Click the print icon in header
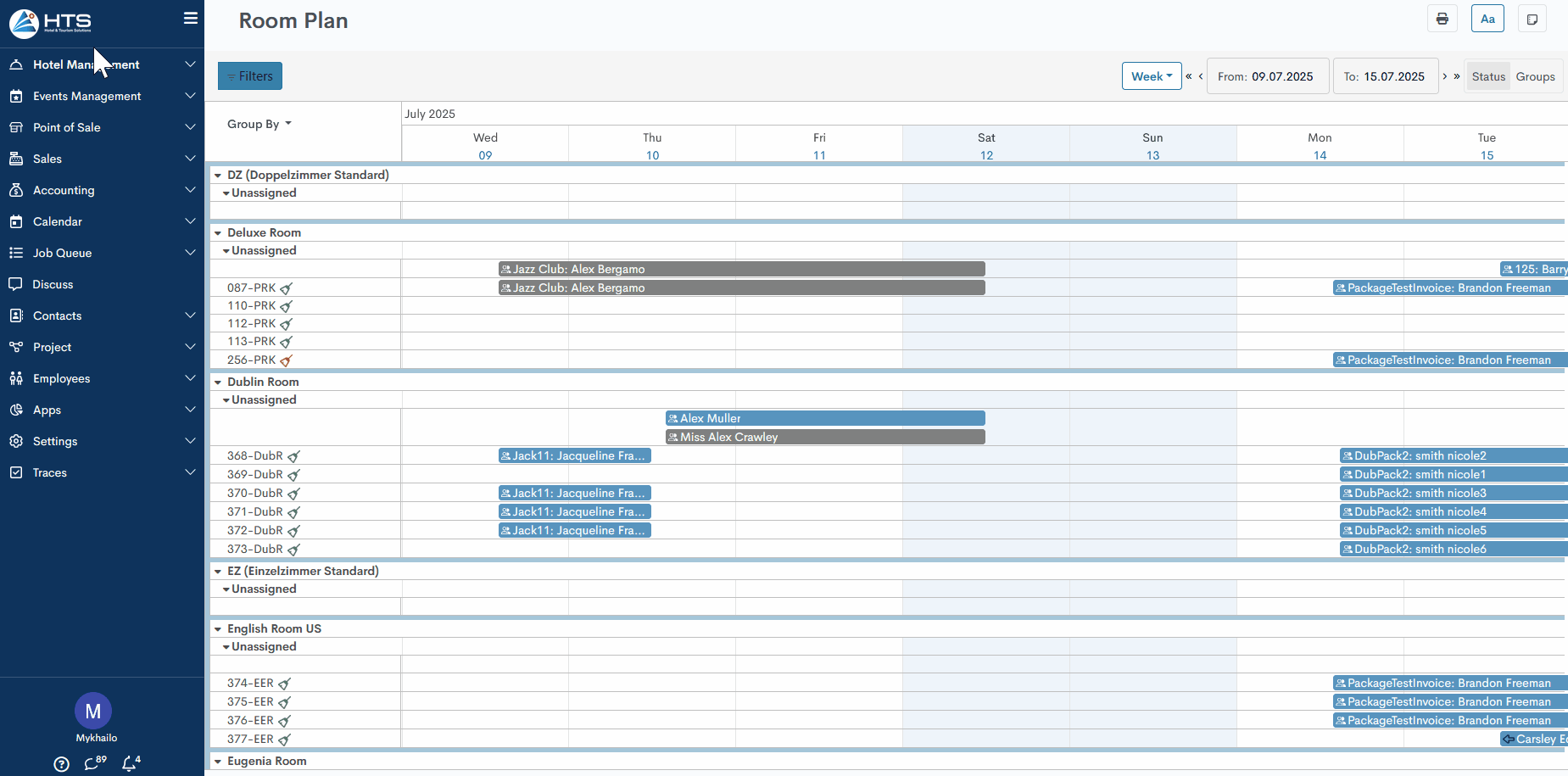Screen dimensions: 1568x776 pyautogui.click(x=1442, y=19)
